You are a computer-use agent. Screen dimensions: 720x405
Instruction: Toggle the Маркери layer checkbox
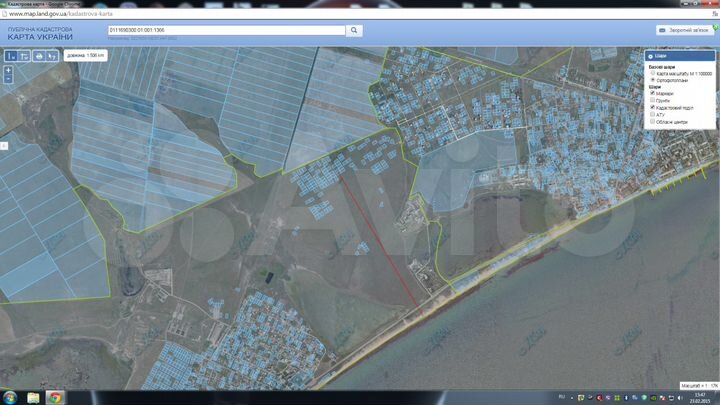coord(652,93)
